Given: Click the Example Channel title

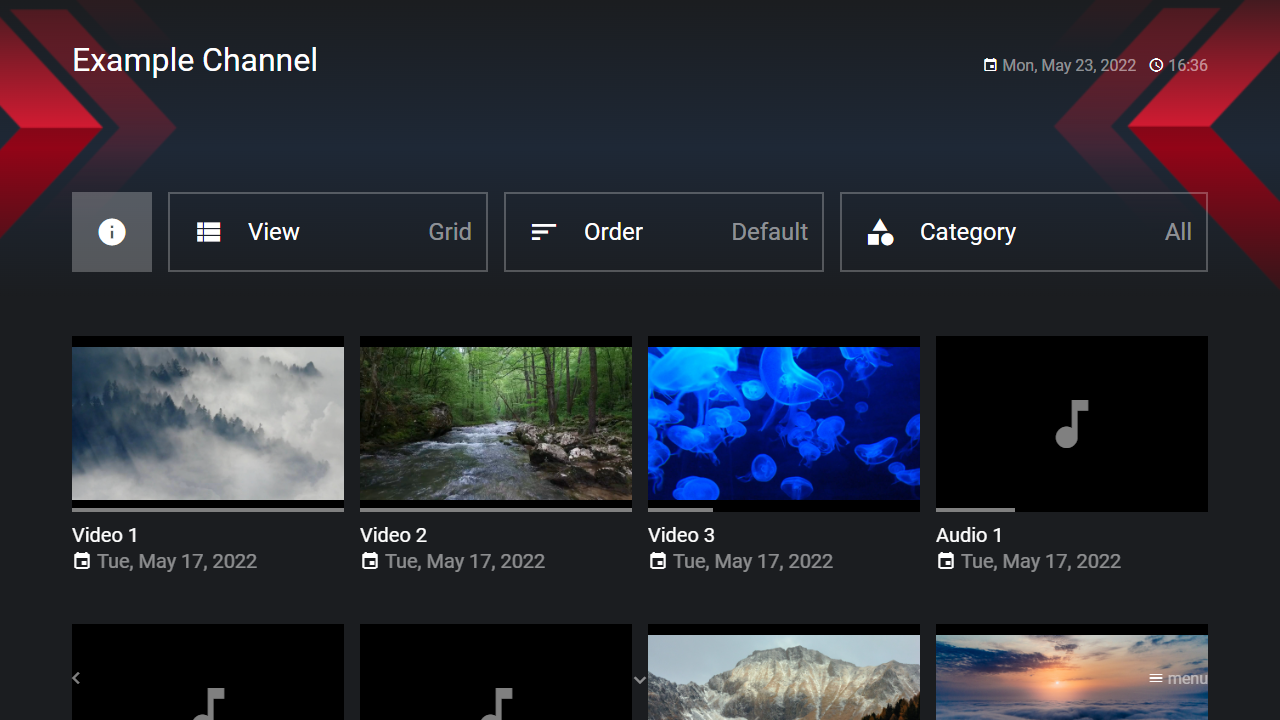Looking at the screenshot, I should (x=195, y=60).
